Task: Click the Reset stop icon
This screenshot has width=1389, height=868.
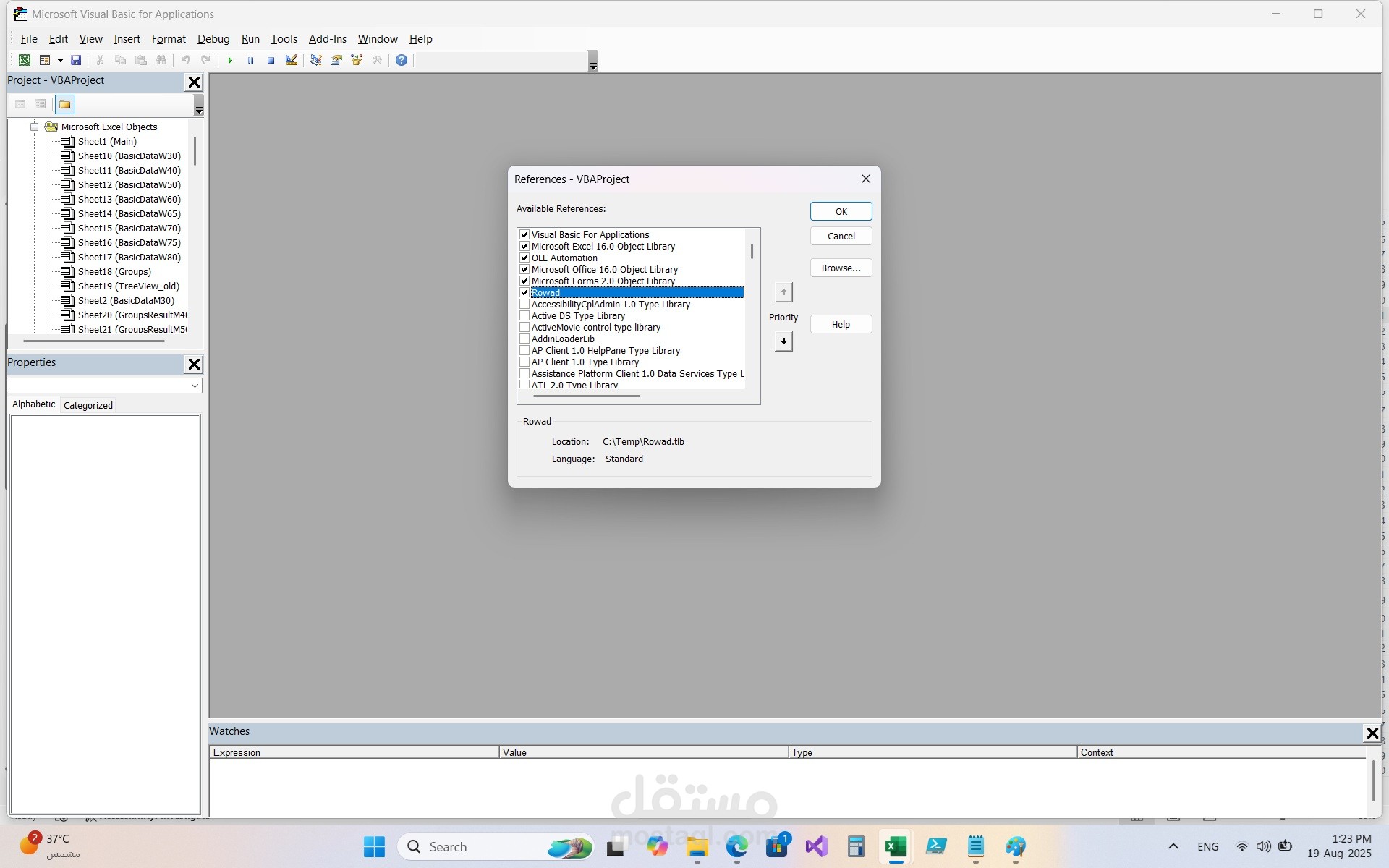Action: click(x=271, y=60)
